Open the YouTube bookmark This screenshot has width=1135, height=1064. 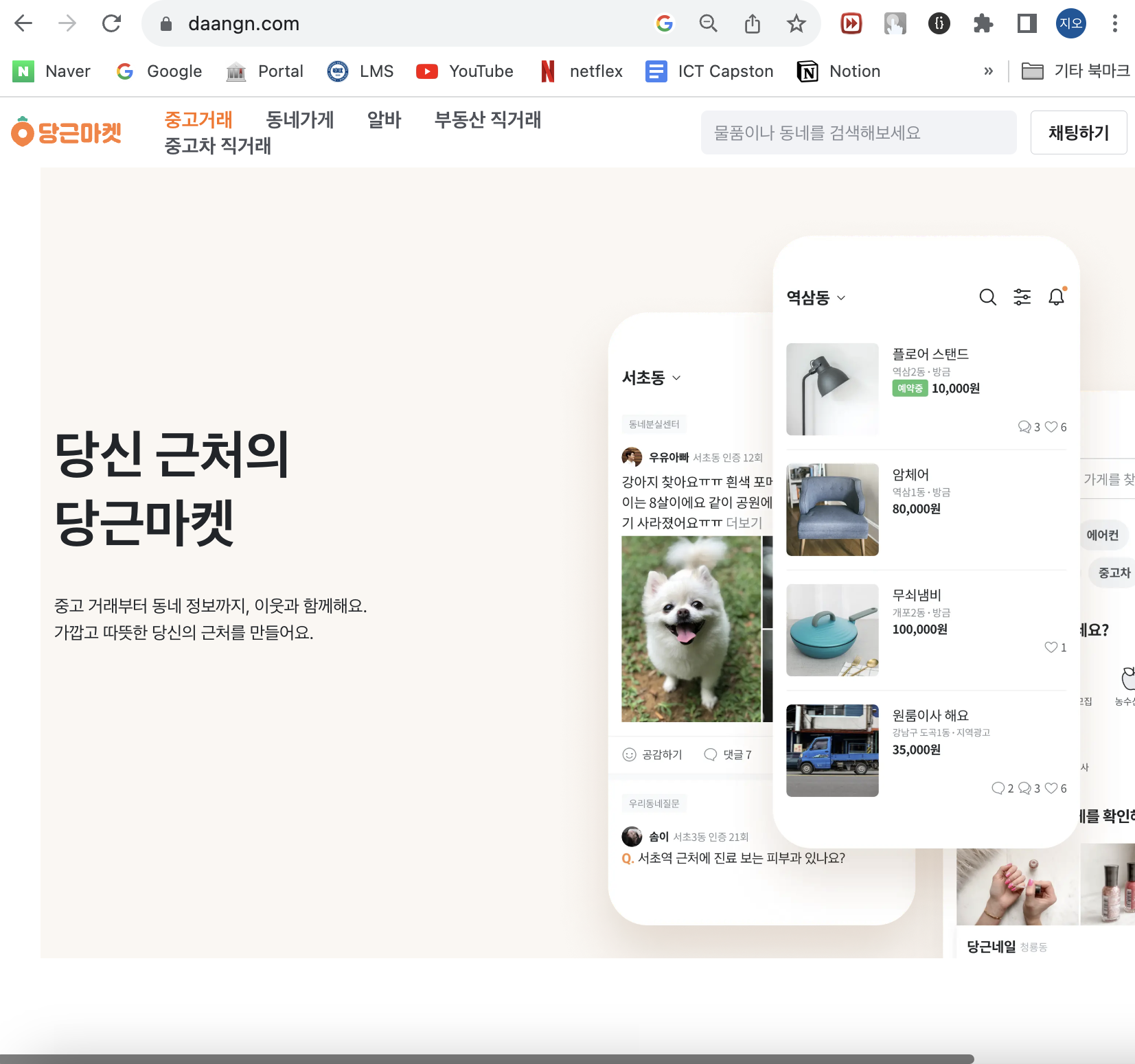pyautogui.click(x=465, y=71)
